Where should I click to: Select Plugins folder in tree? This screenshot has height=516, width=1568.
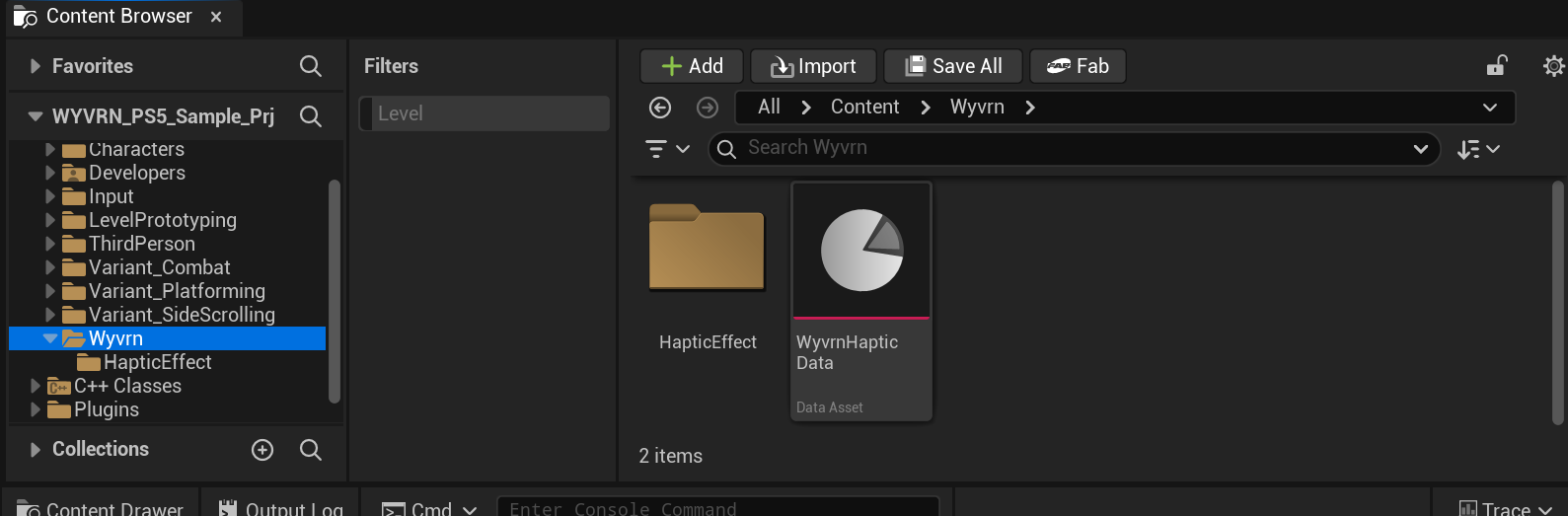click(107, 409)
